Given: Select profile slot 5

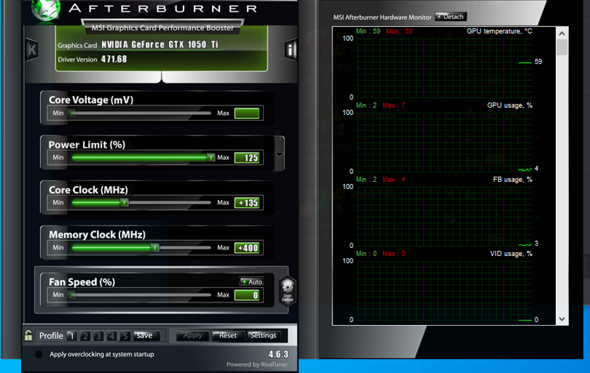Looking at the screenshot, I should (x=125, y=336).
